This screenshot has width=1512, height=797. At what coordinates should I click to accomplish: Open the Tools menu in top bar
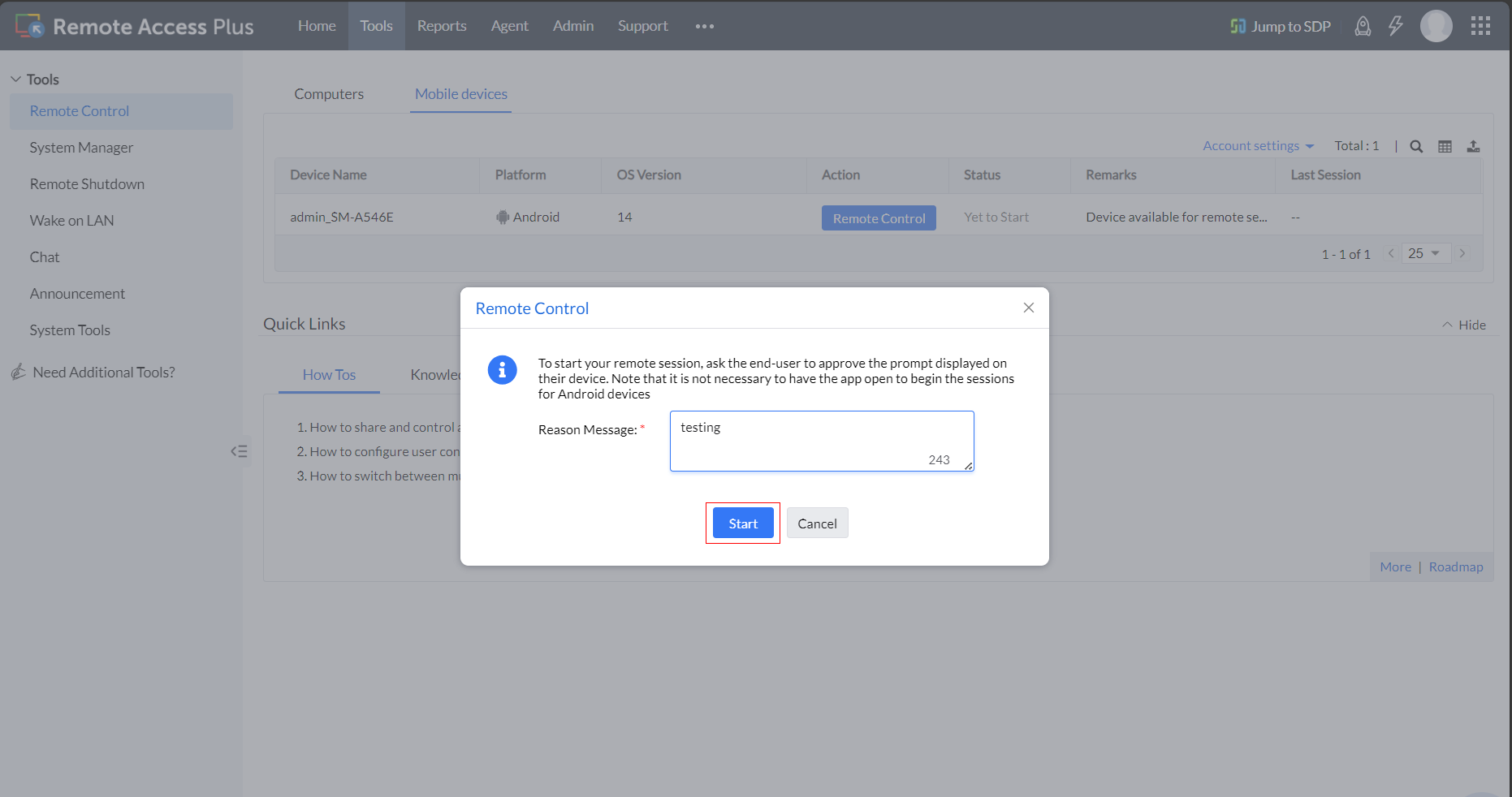[377, 26]
